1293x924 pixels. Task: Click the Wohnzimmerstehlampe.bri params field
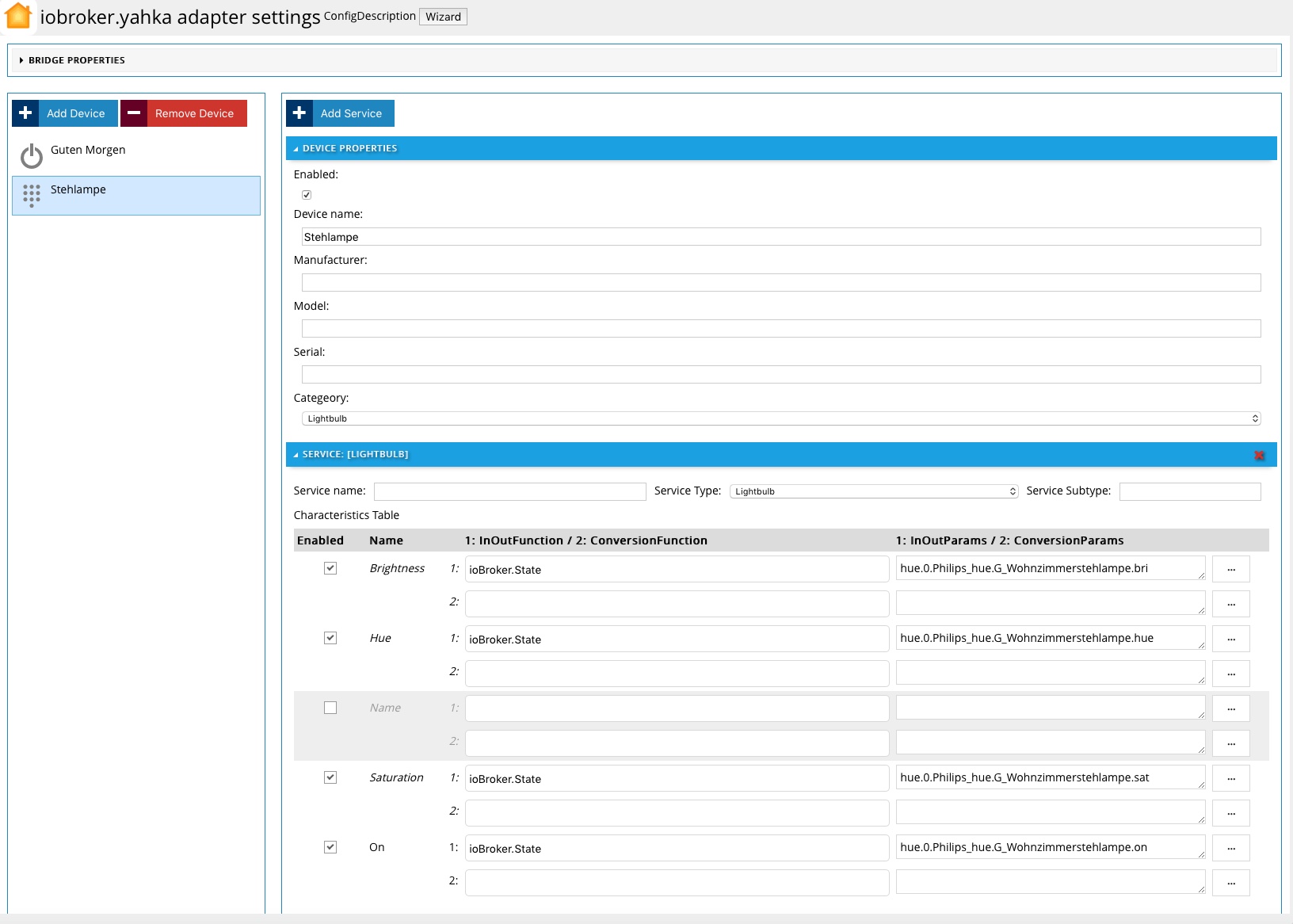[x=1051, y=568]
